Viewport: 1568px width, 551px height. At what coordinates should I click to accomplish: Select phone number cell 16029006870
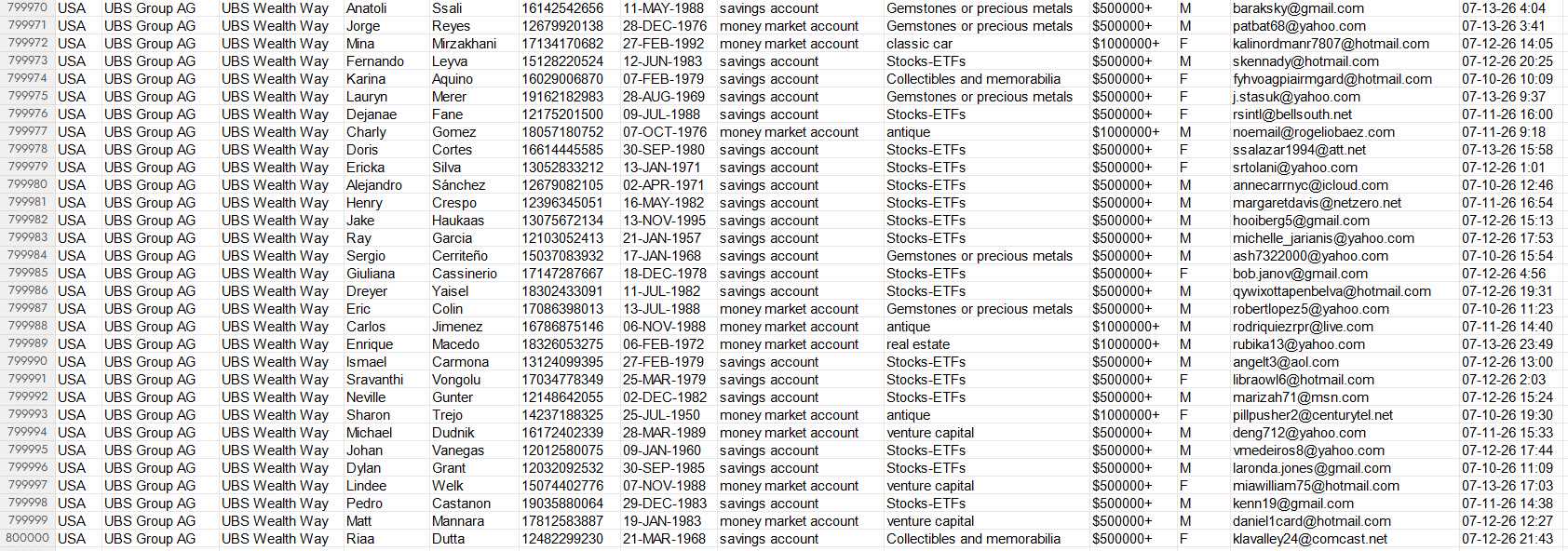pyautogui.click(x=569, y=79)
